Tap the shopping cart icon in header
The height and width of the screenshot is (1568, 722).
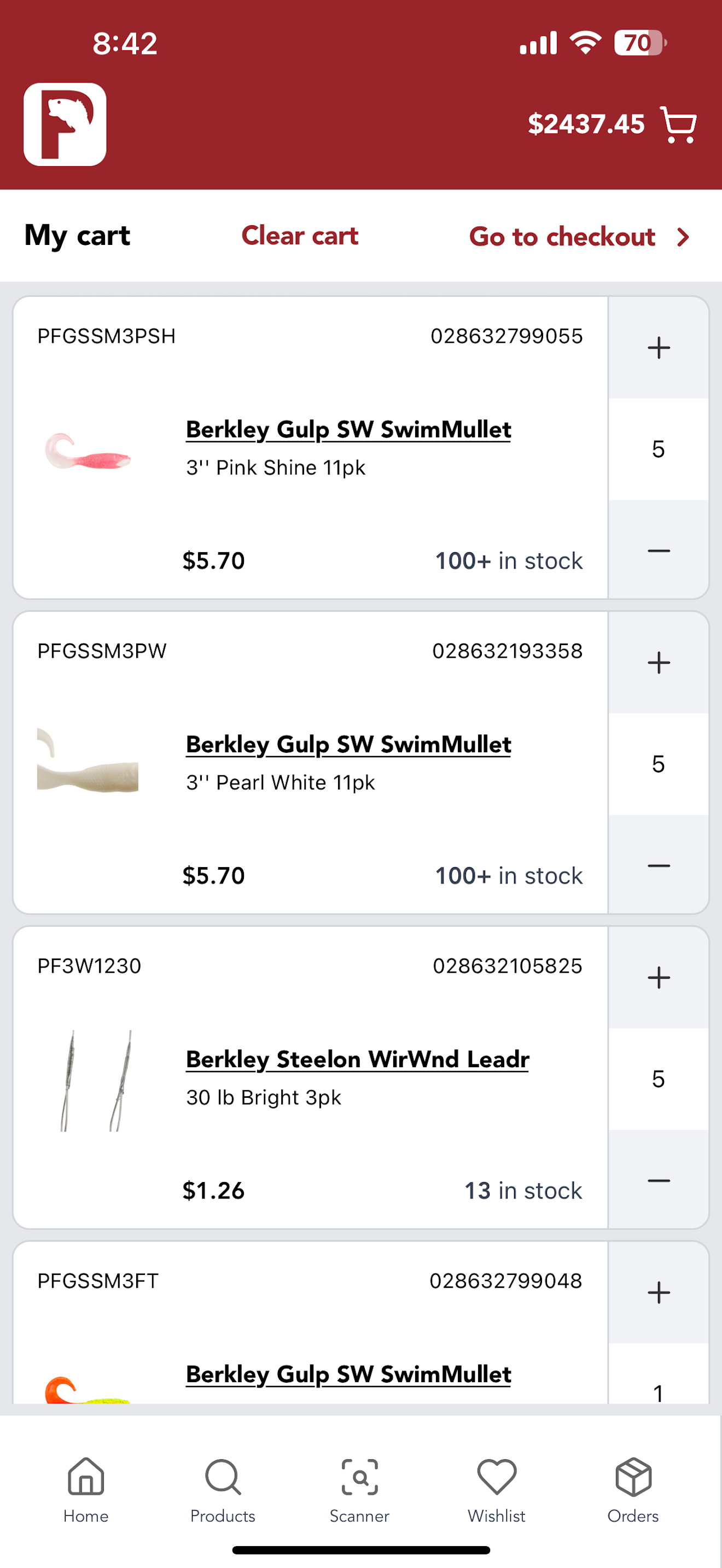tap(678, 125)
